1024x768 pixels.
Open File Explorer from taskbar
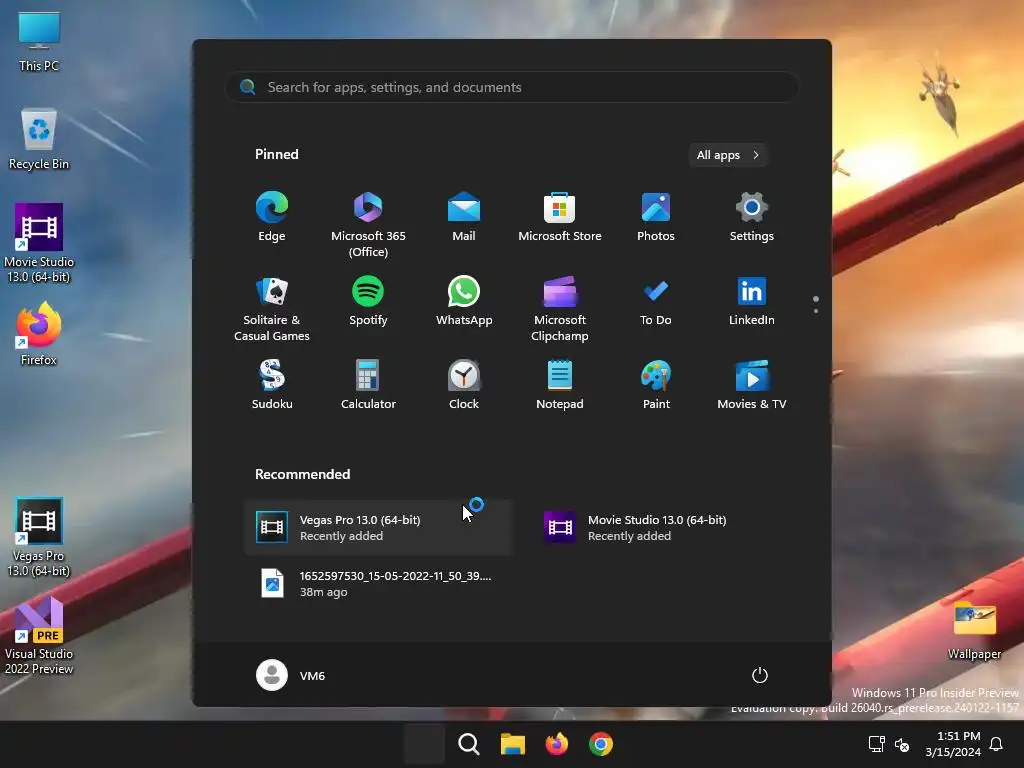coord(513,744)
